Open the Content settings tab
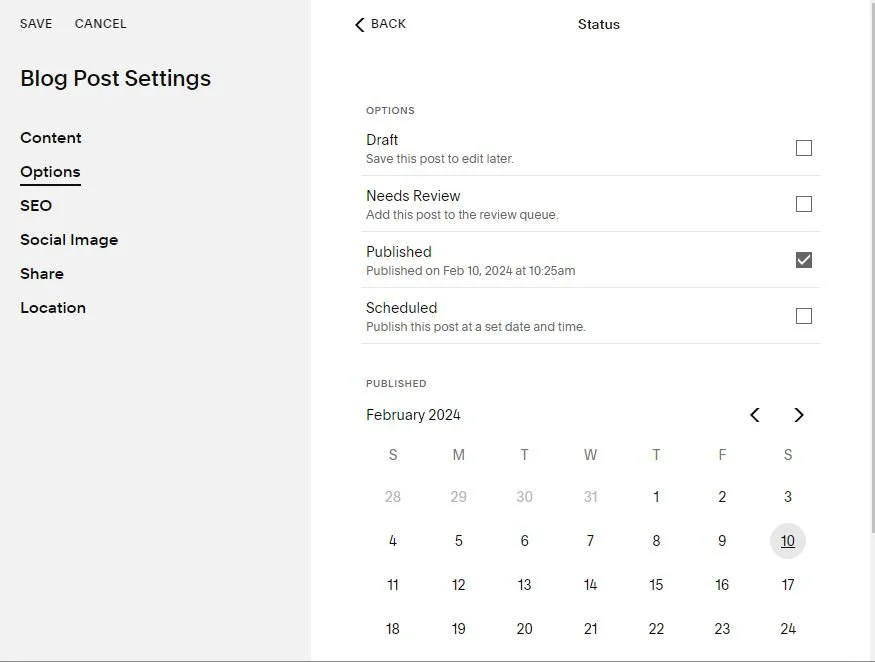 (51, 138)
